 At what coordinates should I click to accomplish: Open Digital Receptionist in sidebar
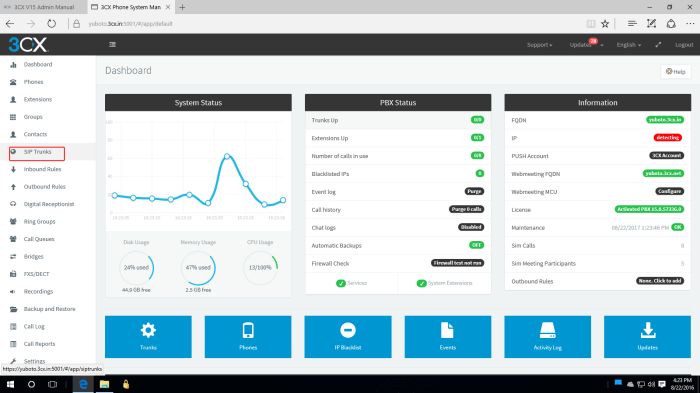[x=49, y=204]
